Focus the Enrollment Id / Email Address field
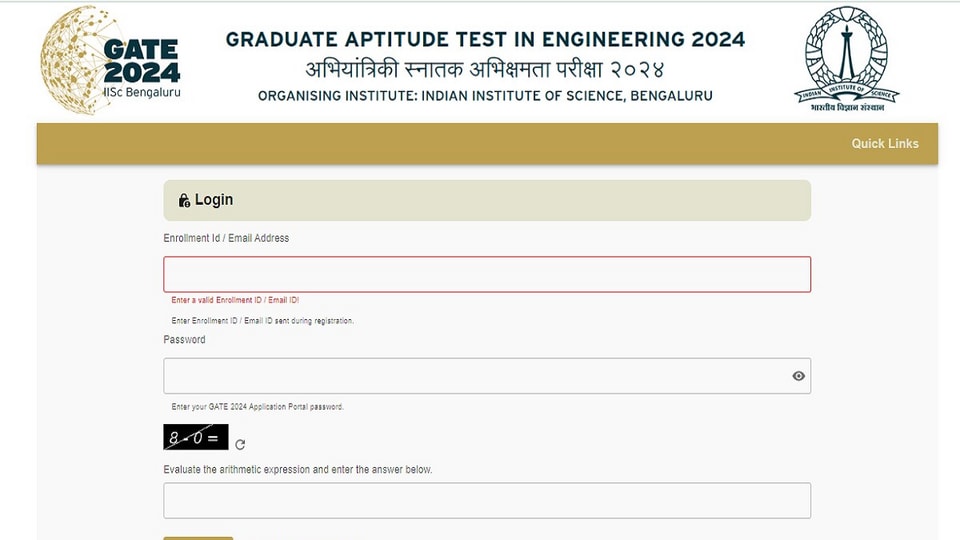The height and width of the screenshot is (540, 960). pyautogui.click(x=487, y=274)
